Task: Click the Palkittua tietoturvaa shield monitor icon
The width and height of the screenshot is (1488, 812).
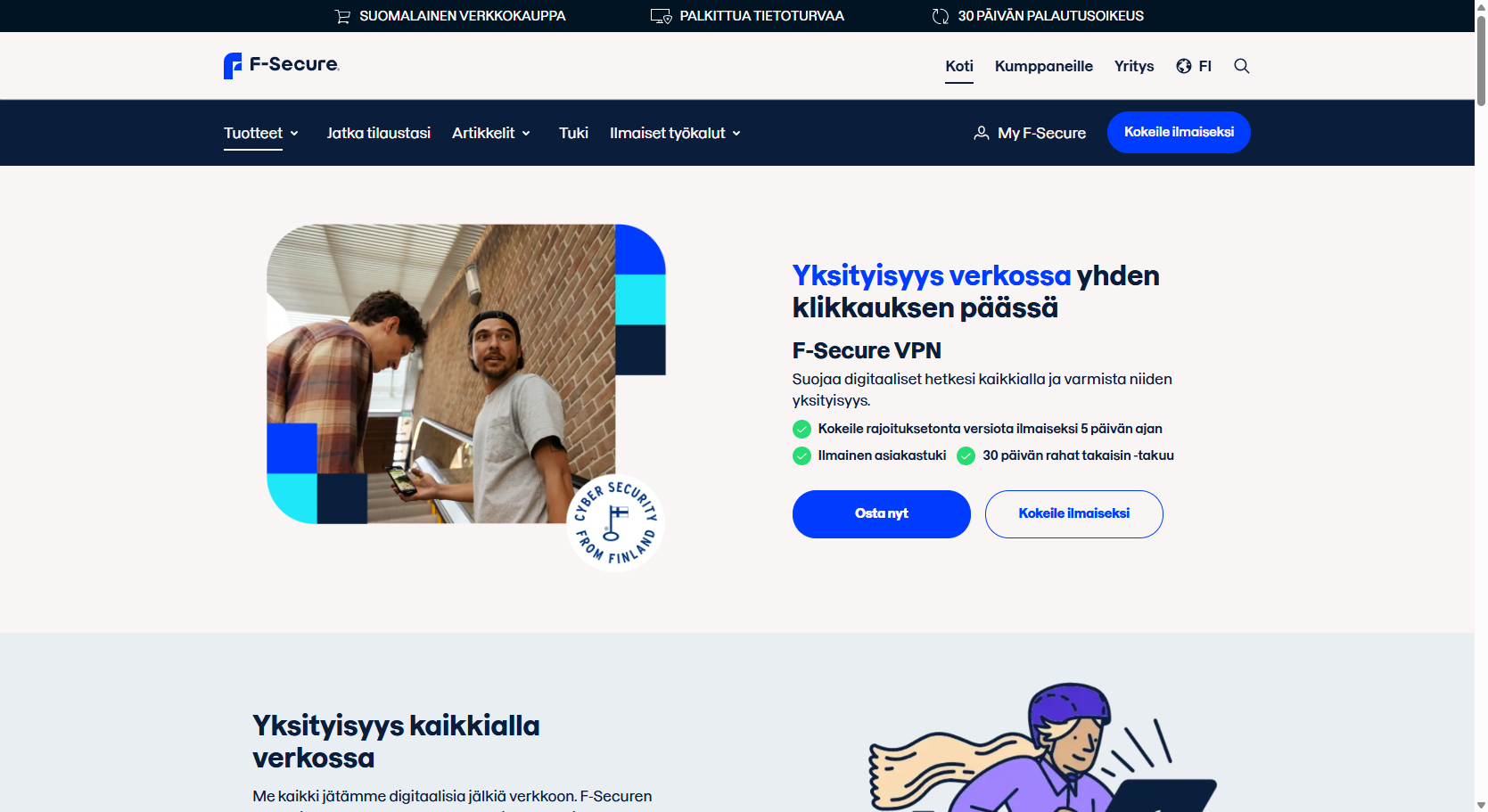Action: (661, 16)
